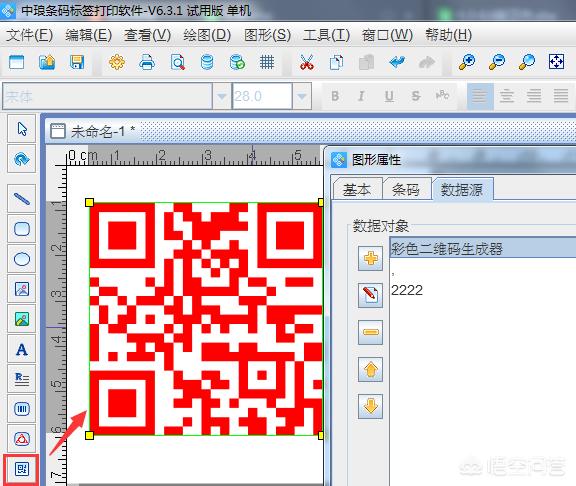The image size is (576, 486).
Task: Save the document with the floppy icon
Action: click(77, 62)
